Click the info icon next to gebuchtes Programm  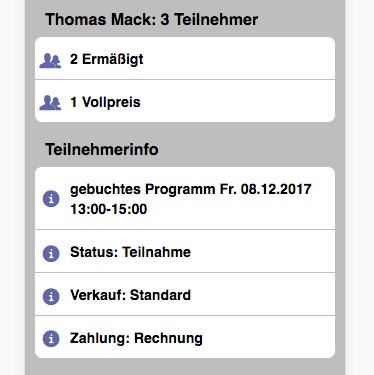pyautogui.click(x=51, y=199)
